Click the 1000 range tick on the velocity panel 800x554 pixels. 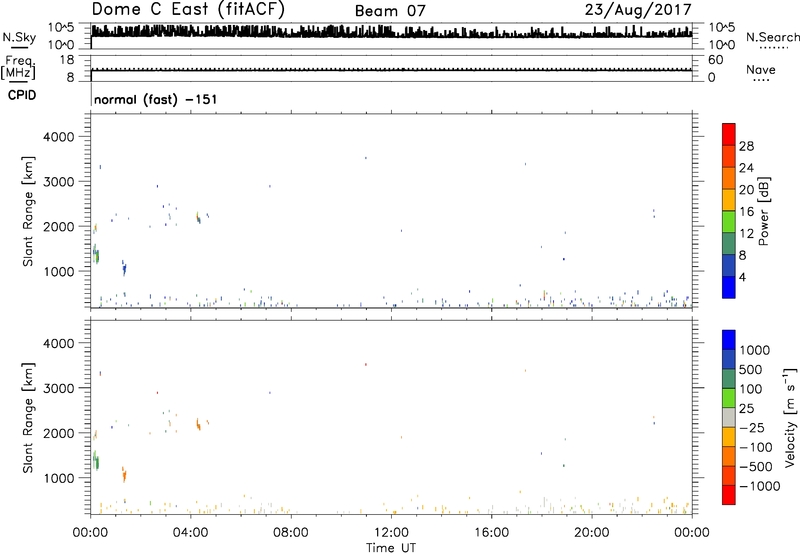pos(58,478)
